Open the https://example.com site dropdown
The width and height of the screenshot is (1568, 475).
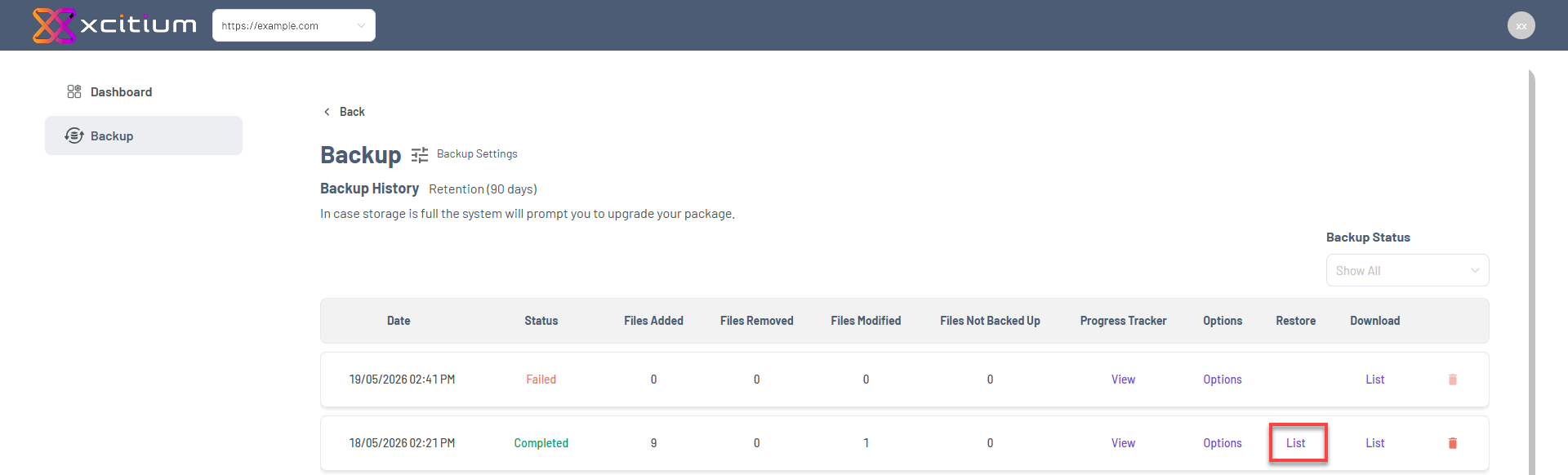coord(294,25)
